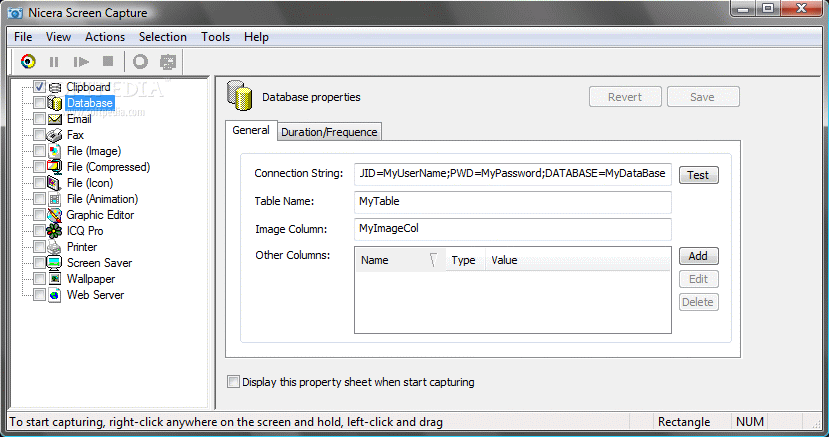Click the Add column button
This screenshot has width=829, height=437.
coord(698,256)
